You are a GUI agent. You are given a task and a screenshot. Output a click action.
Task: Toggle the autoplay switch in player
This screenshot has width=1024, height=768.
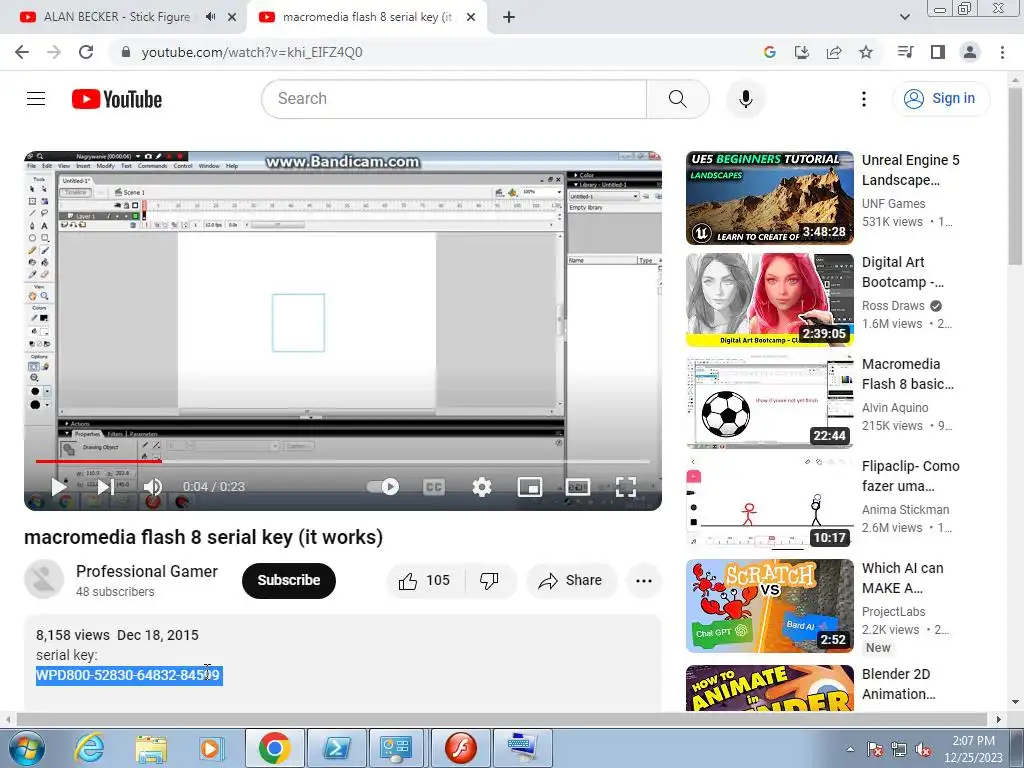point(383,487)
